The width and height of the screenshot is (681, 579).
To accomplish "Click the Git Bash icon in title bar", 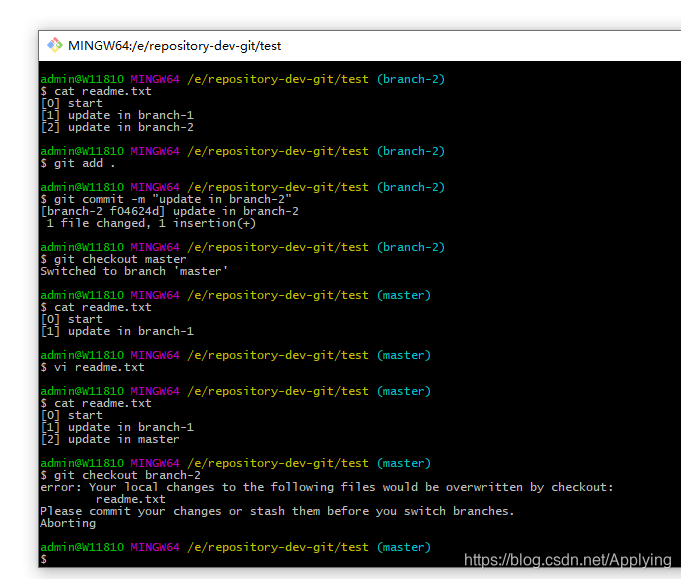I will coord(55,45).
